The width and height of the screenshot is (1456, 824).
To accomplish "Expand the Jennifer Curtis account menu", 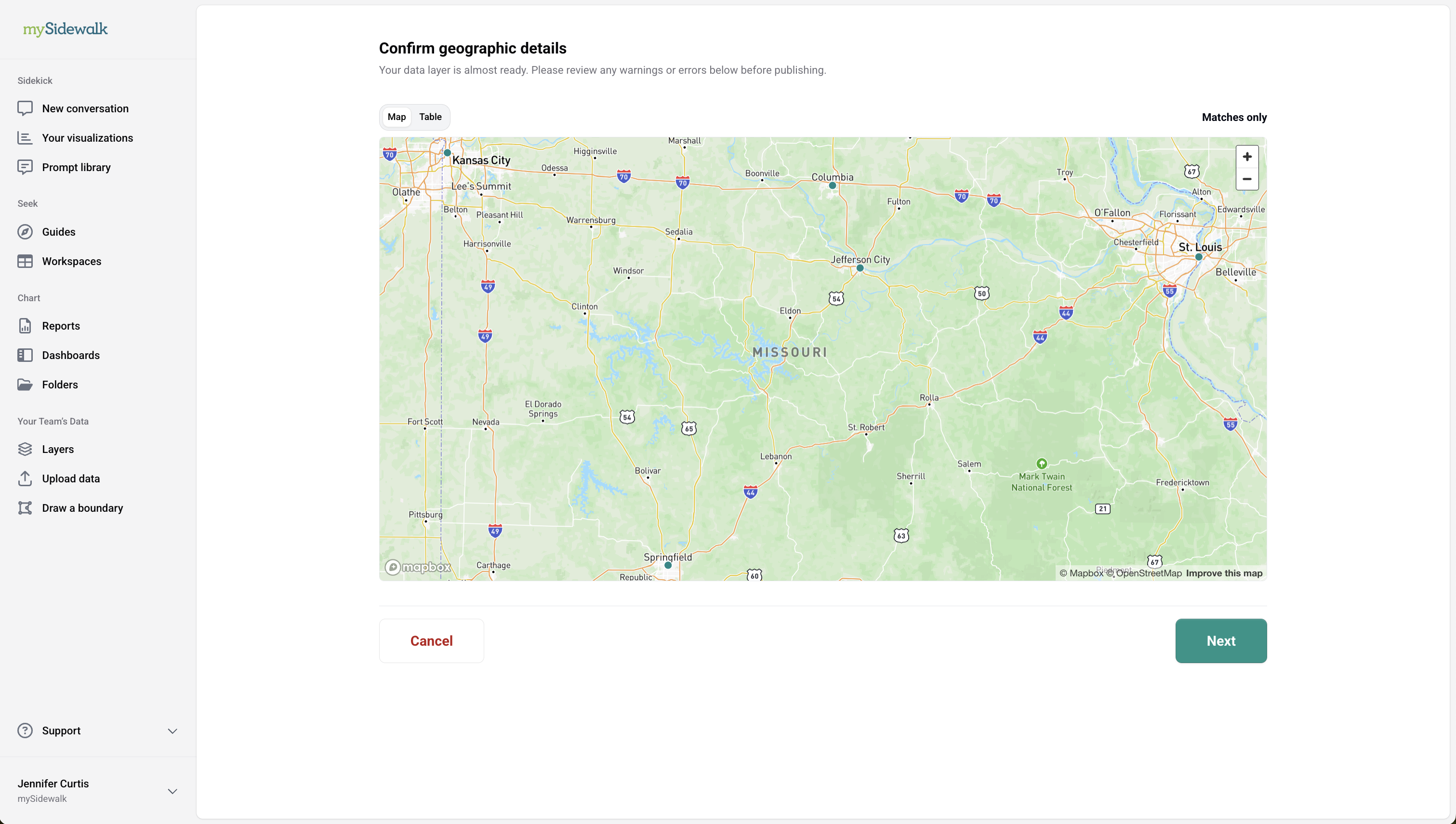I will [172, 791].
